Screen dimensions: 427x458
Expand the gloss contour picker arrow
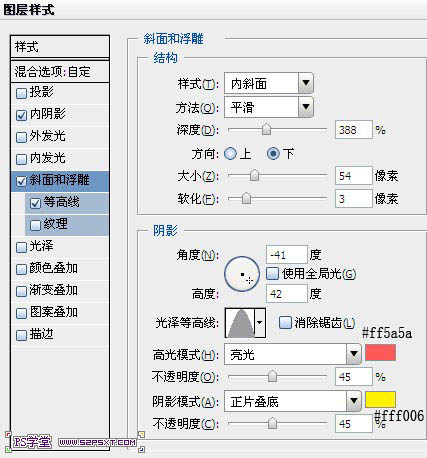(260, 323)
